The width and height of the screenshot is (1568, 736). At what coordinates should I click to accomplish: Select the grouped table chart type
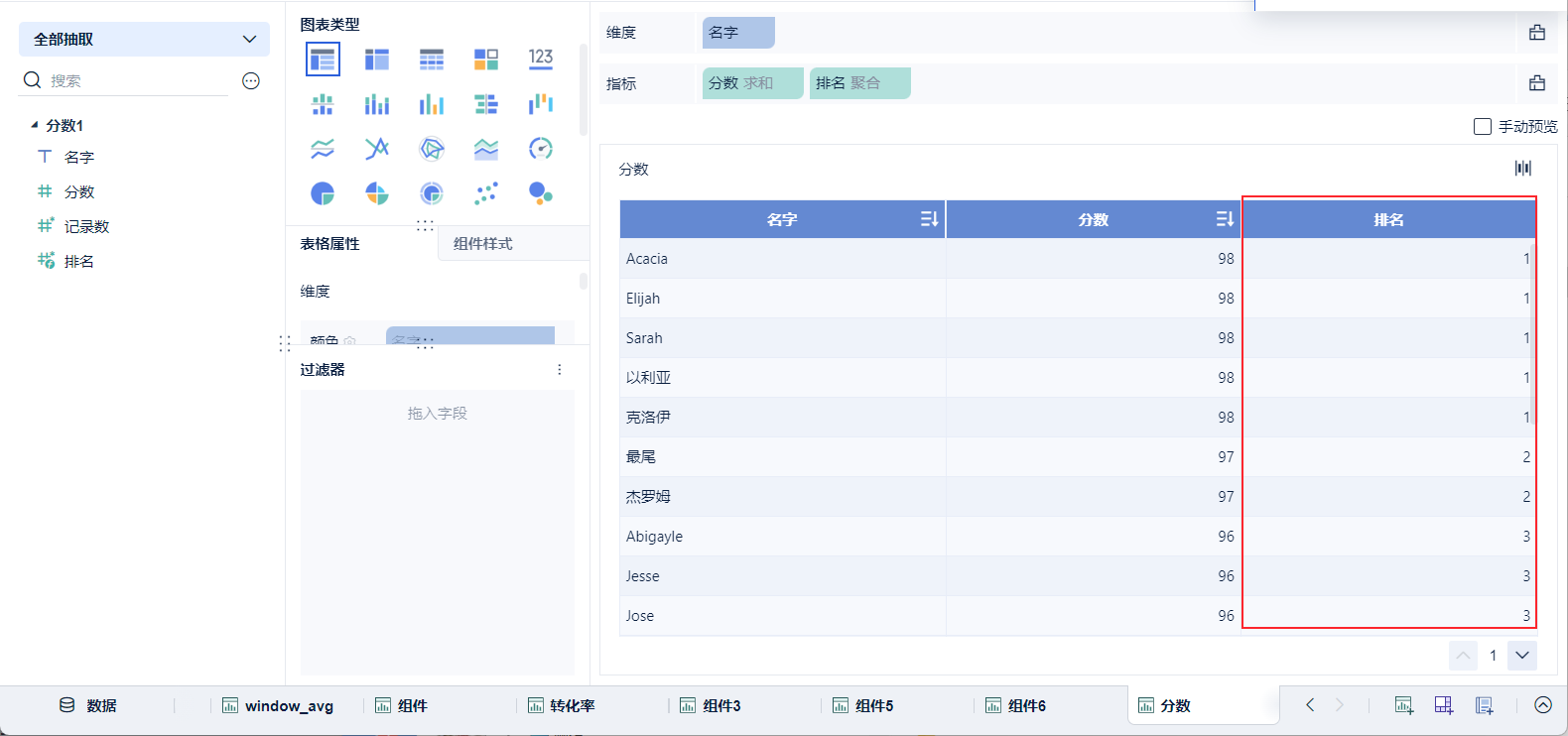tap(323, 60)
